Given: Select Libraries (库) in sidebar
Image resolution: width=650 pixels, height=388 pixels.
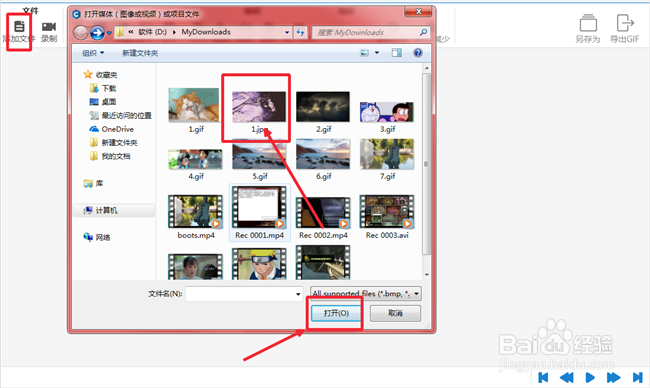Looking at the screenshot, I should [94, 183].
